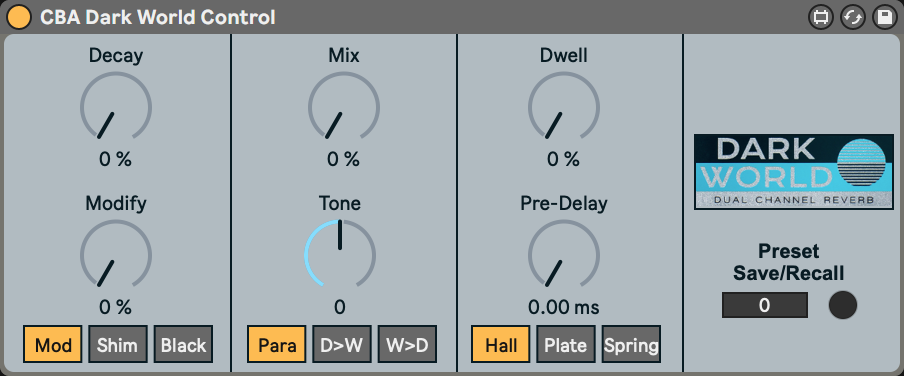904x376 pixels.
Task: Choose the Plate reverb type
Action: (x=566, y=345)
